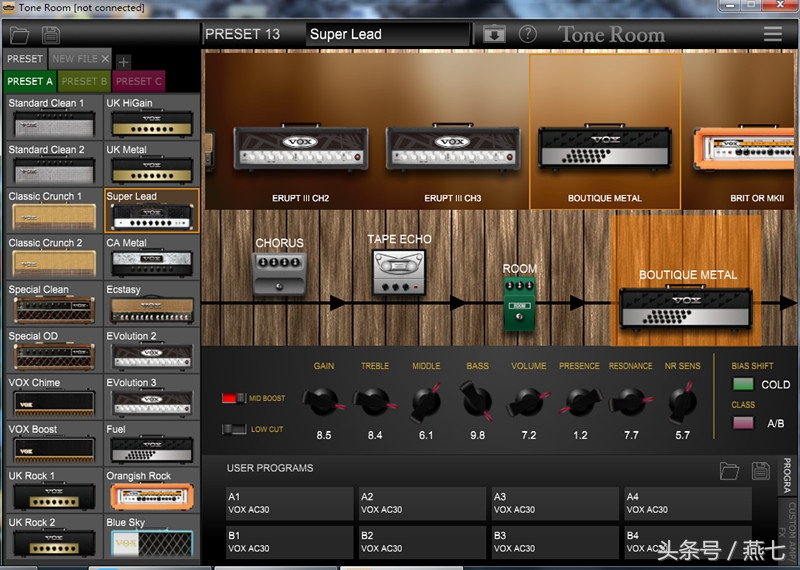This screenshot has width=800, height=570.
Task: Click the write-to-amp download icon
Action: (x=494, y=34)
